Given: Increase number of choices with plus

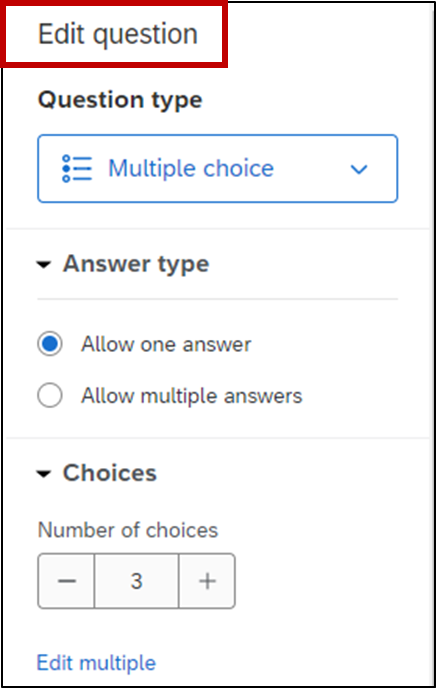Looking at the screenshot, I should 207,581.
